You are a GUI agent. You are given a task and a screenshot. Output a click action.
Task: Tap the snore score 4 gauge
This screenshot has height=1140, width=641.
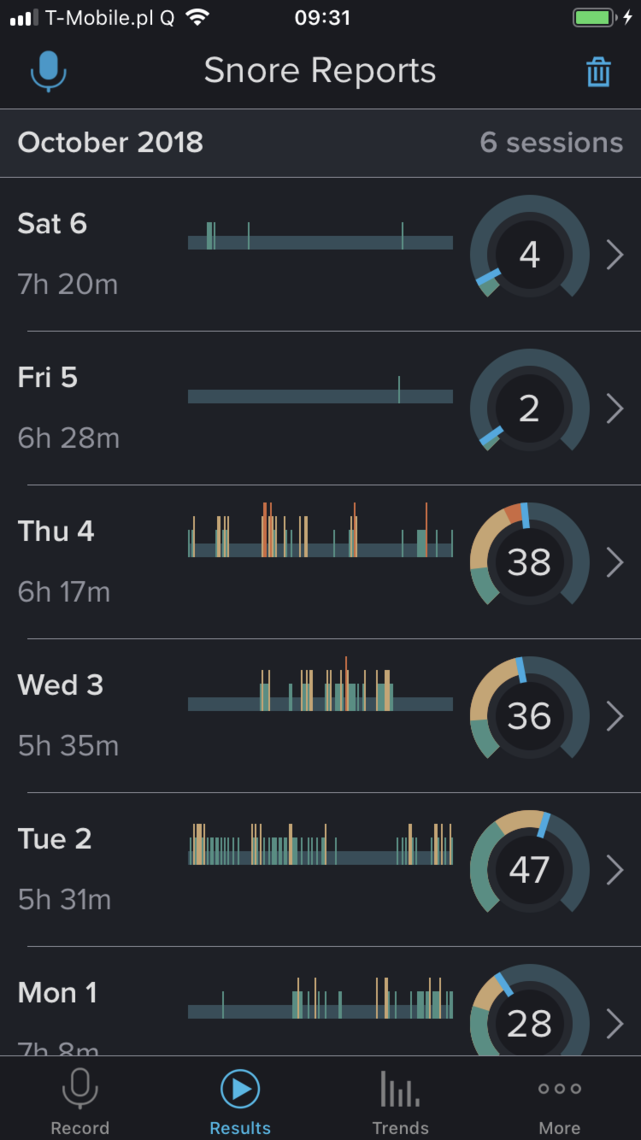click(x=529, y=255)
